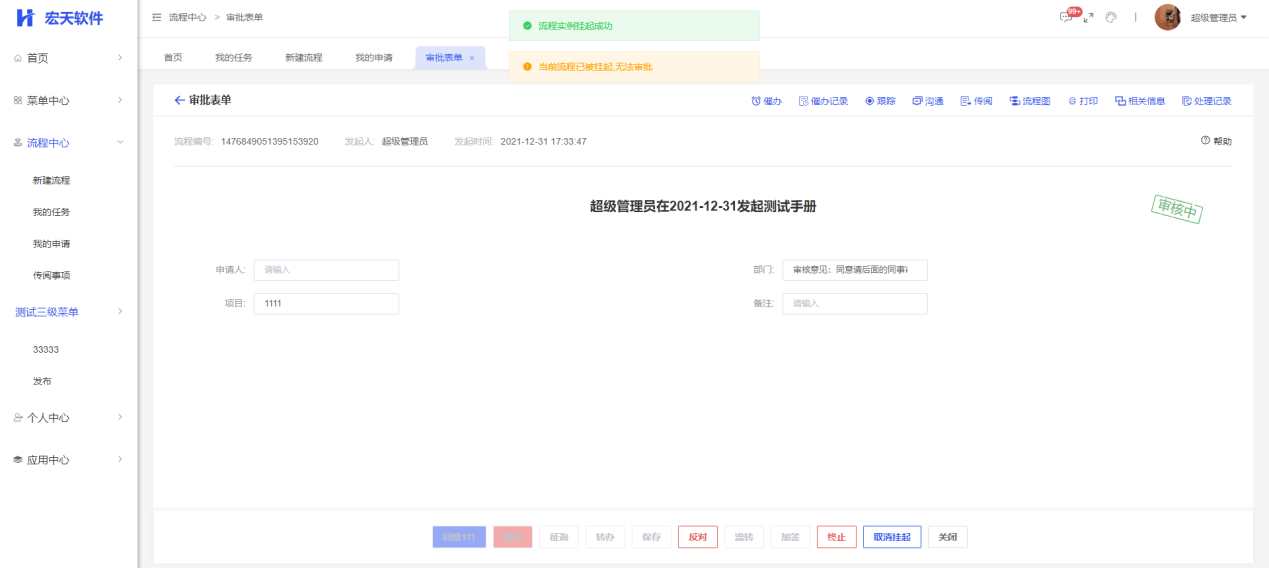Open 流程图 flowchart from the toolbar
The width and height of the screenshot is (1269, 568).
[x=1014, y=101]
